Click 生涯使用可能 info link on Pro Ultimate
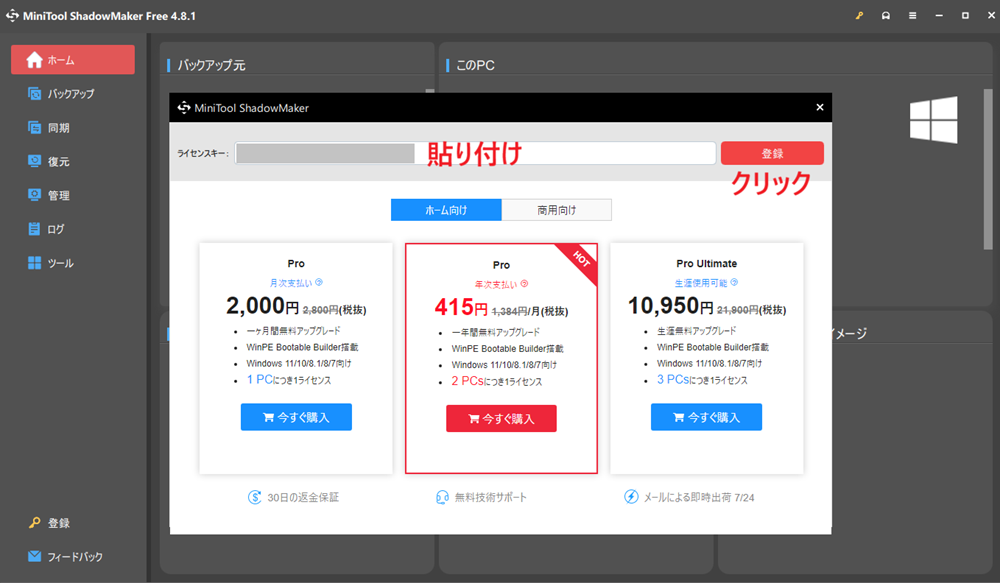The image size is (1000, 583). point(707,283)
